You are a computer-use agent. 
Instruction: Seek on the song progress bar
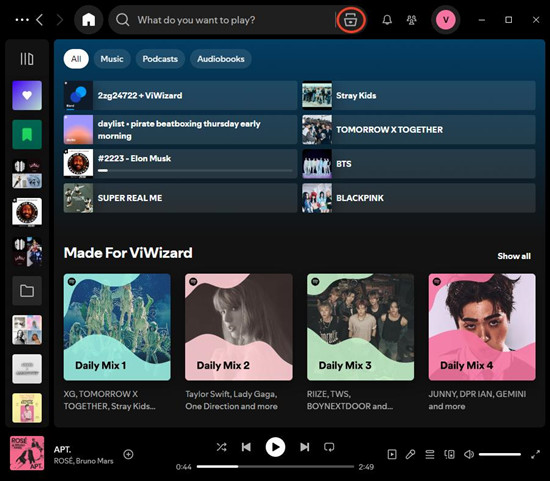pyautogui.click(x=275, y=467)
